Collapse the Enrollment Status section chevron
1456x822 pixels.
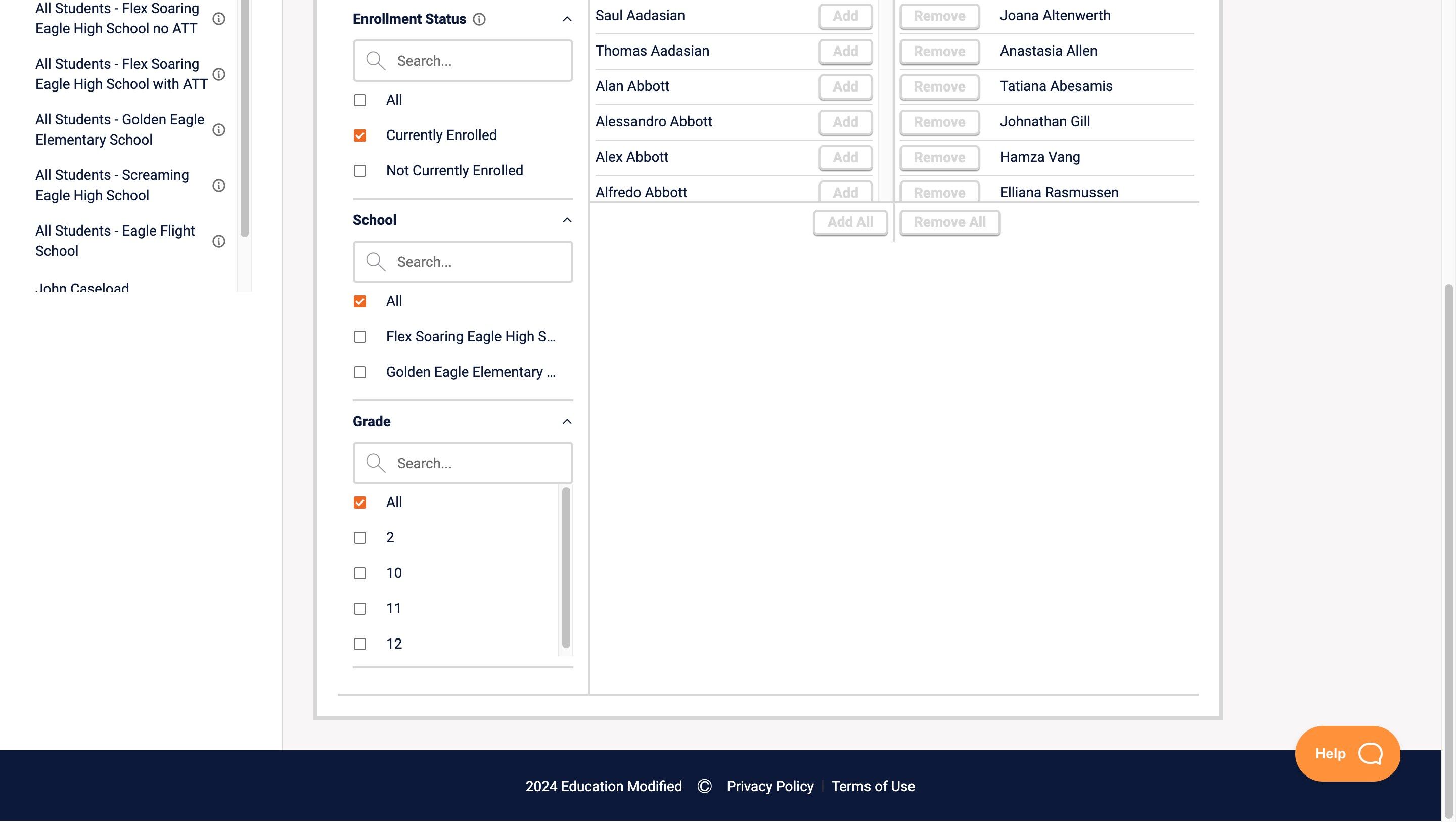(567, 19)
